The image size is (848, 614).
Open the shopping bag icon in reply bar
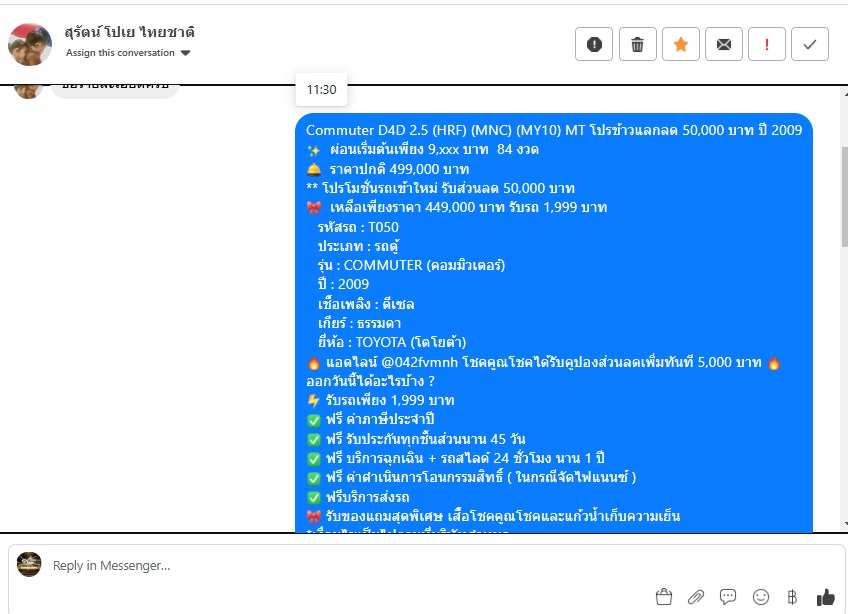[664, 597]
